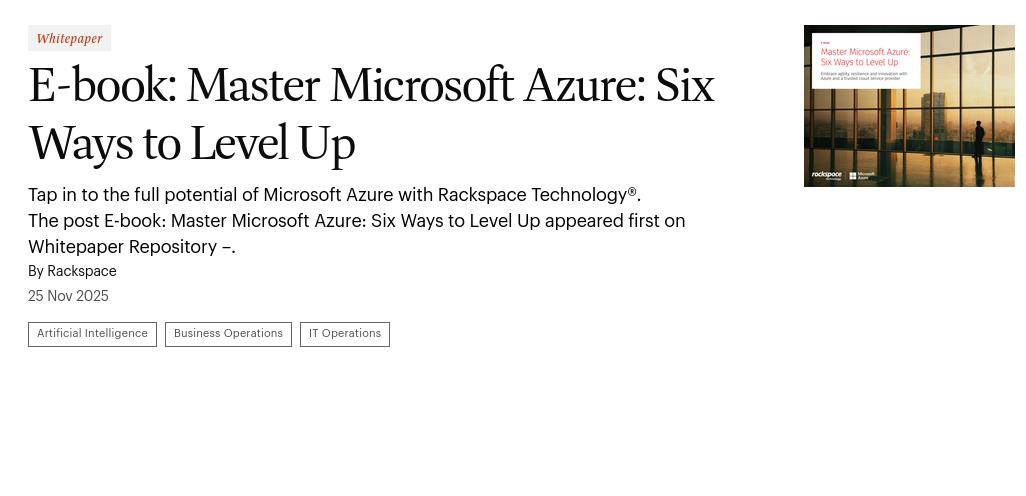Viewport: 1026px width, 496px height.
Task: Click the word 'By' in the byline
Action: point(36,272)
